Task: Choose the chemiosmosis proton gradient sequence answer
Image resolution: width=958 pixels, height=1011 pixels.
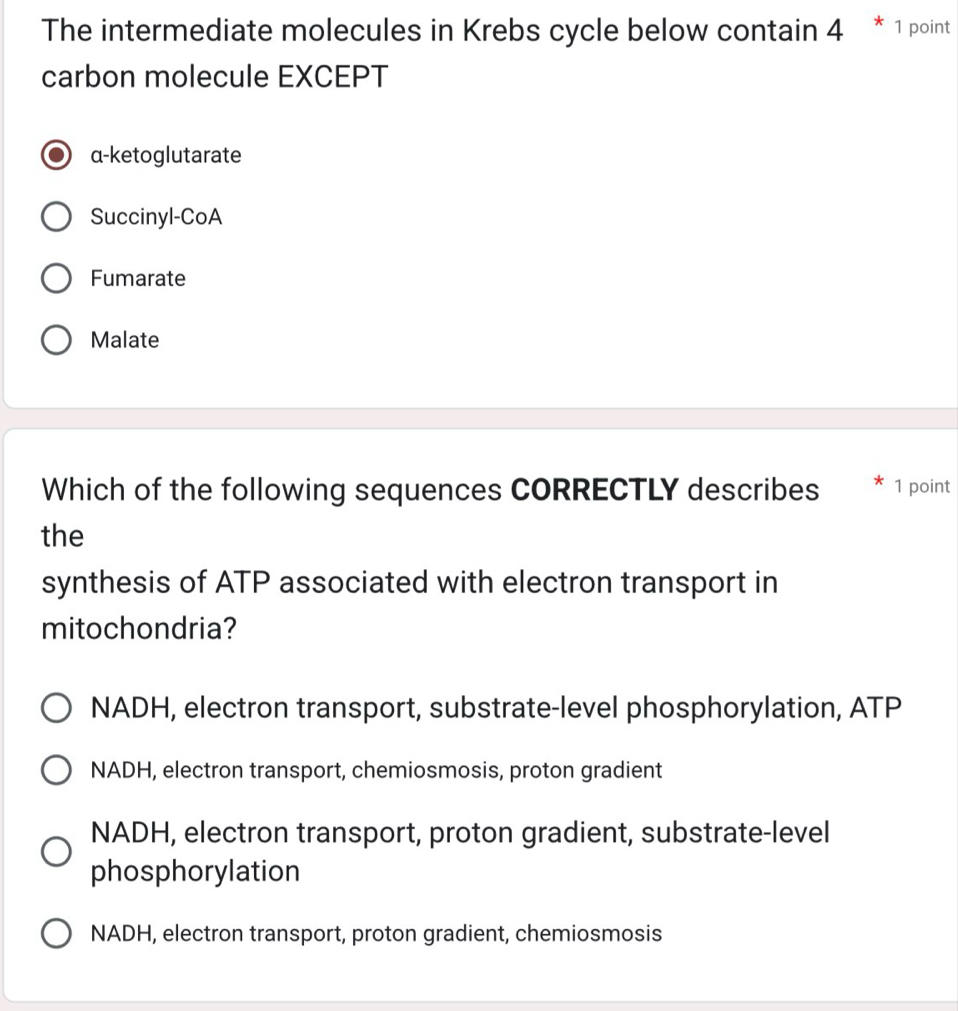Action: [57, 769]
